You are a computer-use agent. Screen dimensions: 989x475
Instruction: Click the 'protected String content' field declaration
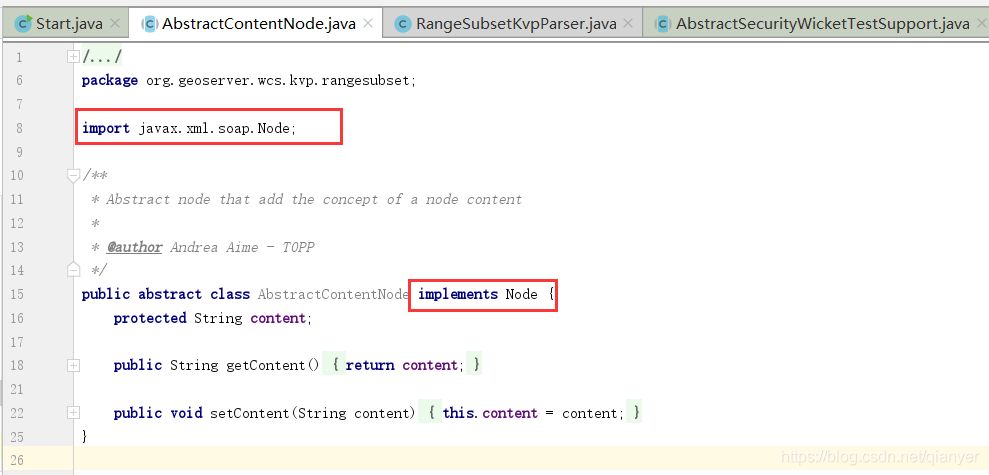tap(213, 319)
